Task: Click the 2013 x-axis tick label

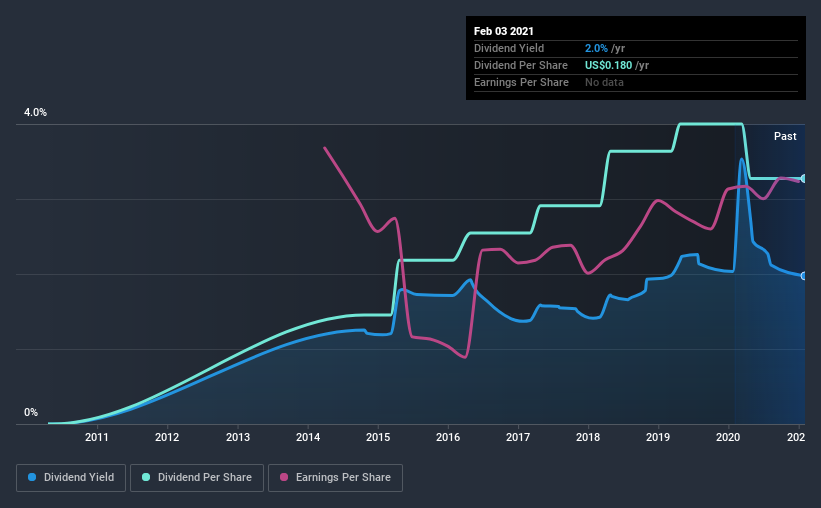Action: [x=238, y=437]
